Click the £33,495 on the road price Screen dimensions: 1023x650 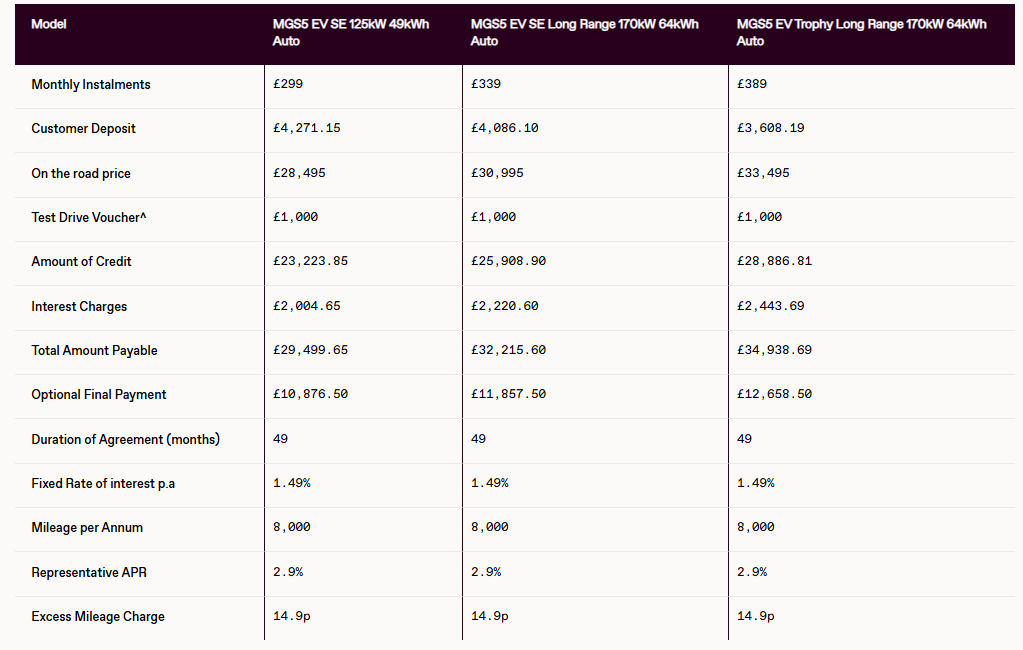click(x=763, y=173)
